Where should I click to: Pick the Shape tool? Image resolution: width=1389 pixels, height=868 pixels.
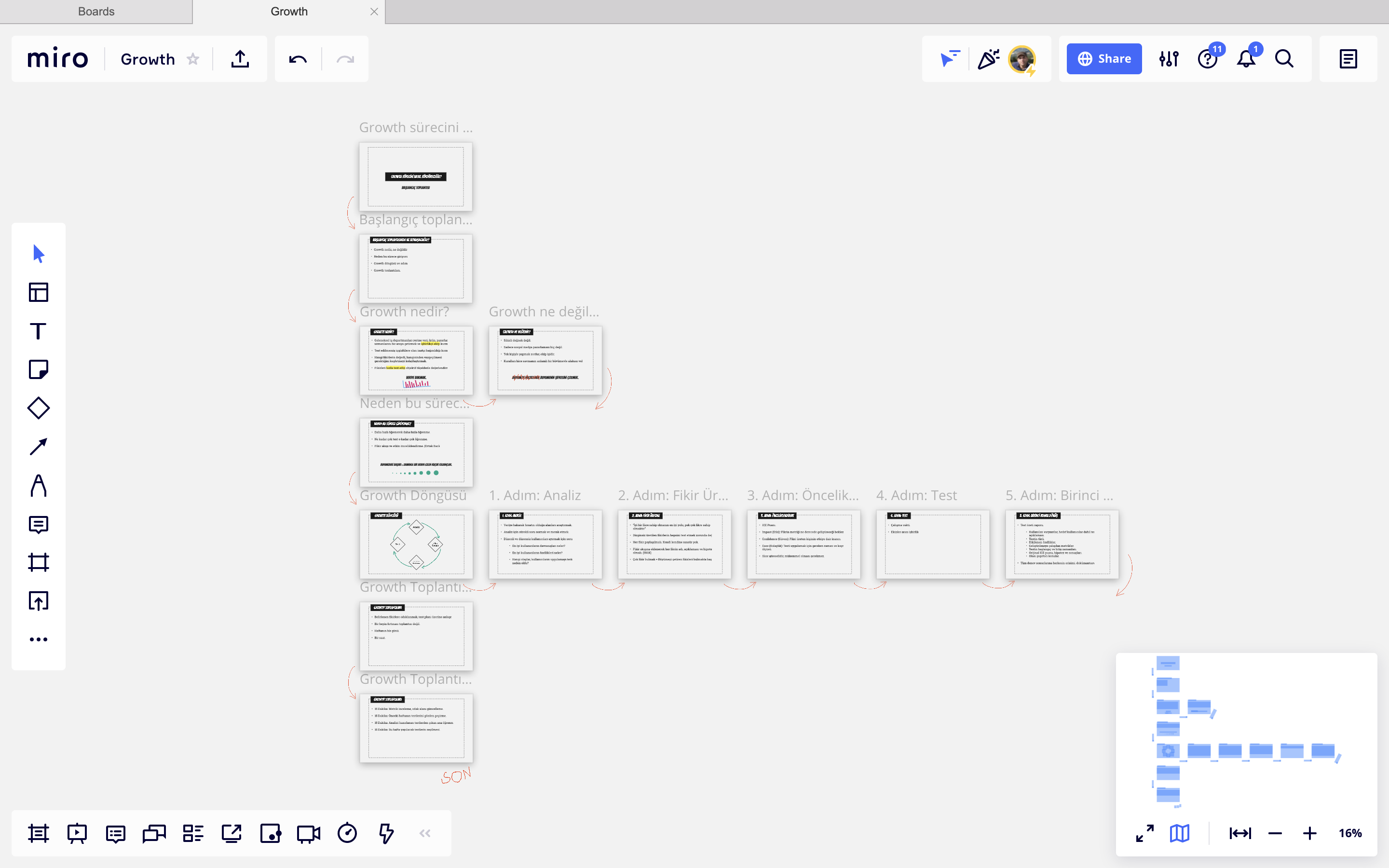point(39,407)
